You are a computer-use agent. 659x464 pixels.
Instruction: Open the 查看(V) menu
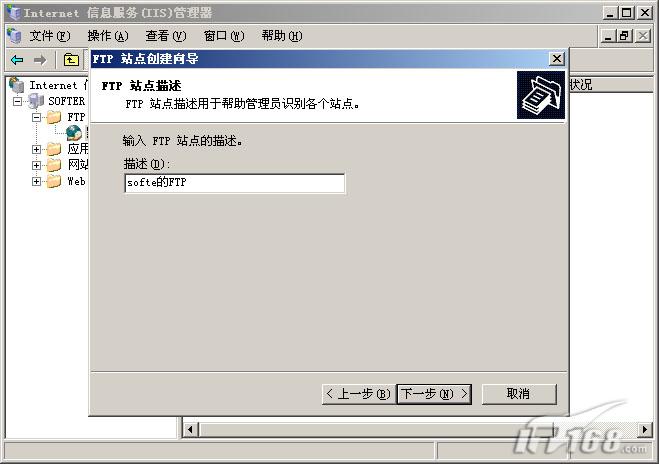point(166,36)
